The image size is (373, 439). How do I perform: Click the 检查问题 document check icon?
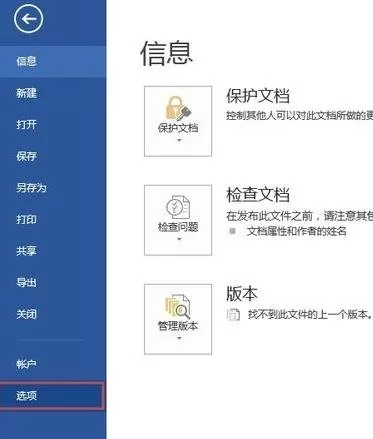tap(178, 207)
